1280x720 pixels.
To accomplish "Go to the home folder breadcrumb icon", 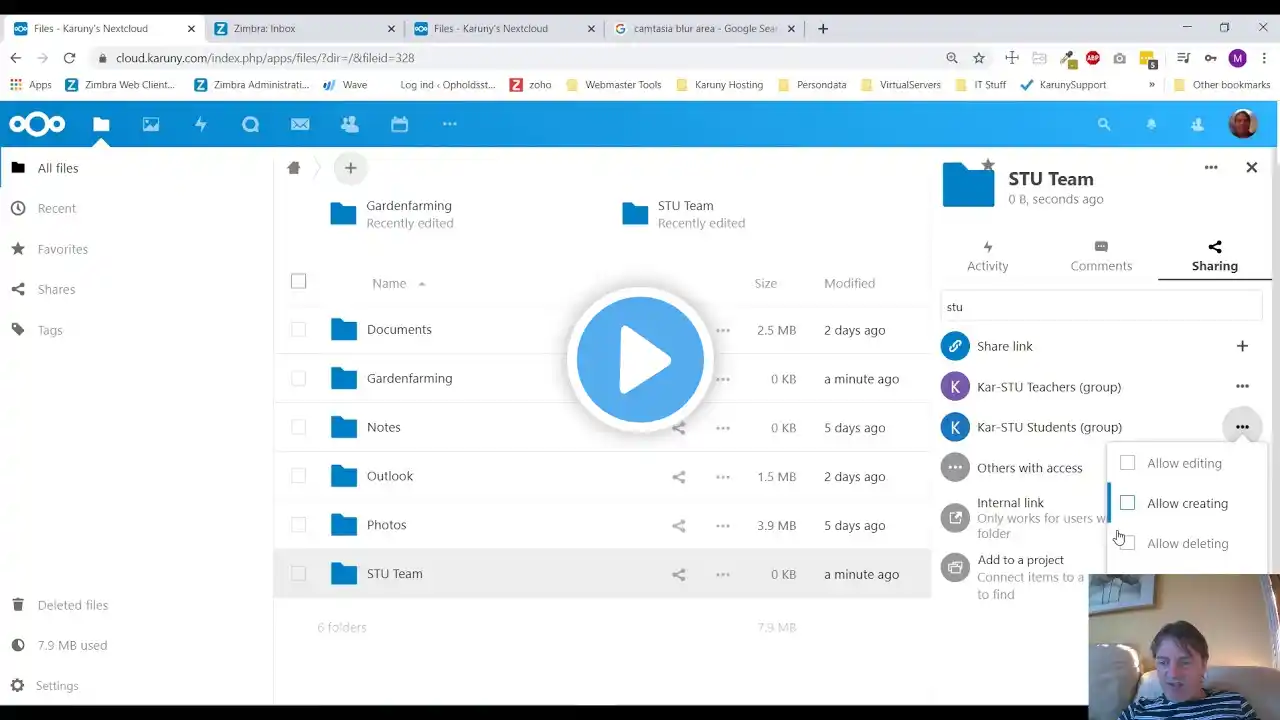I will [294, 168].
